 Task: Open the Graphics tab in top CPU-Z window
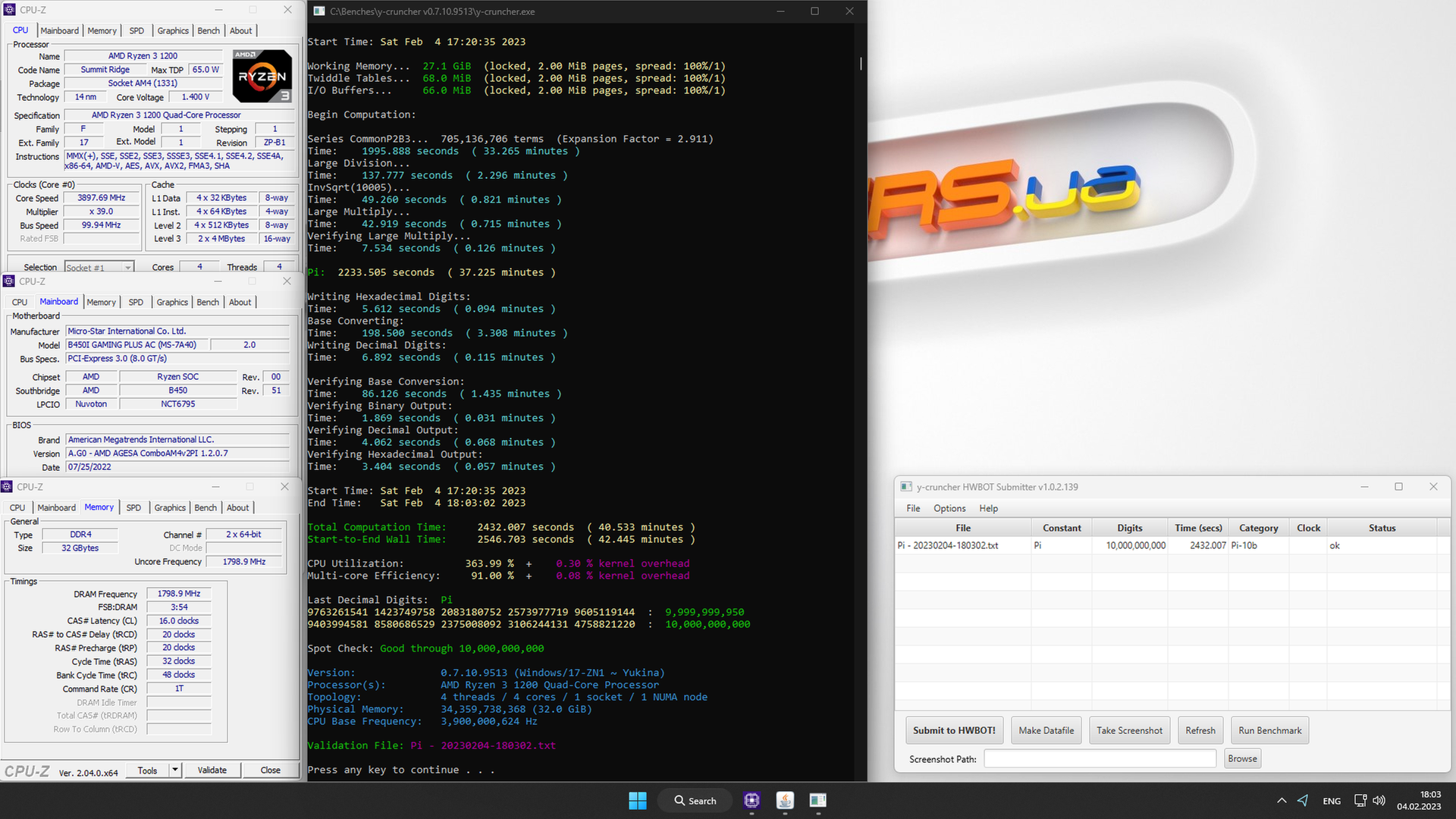pyautogui.click(x=173, y=31)
